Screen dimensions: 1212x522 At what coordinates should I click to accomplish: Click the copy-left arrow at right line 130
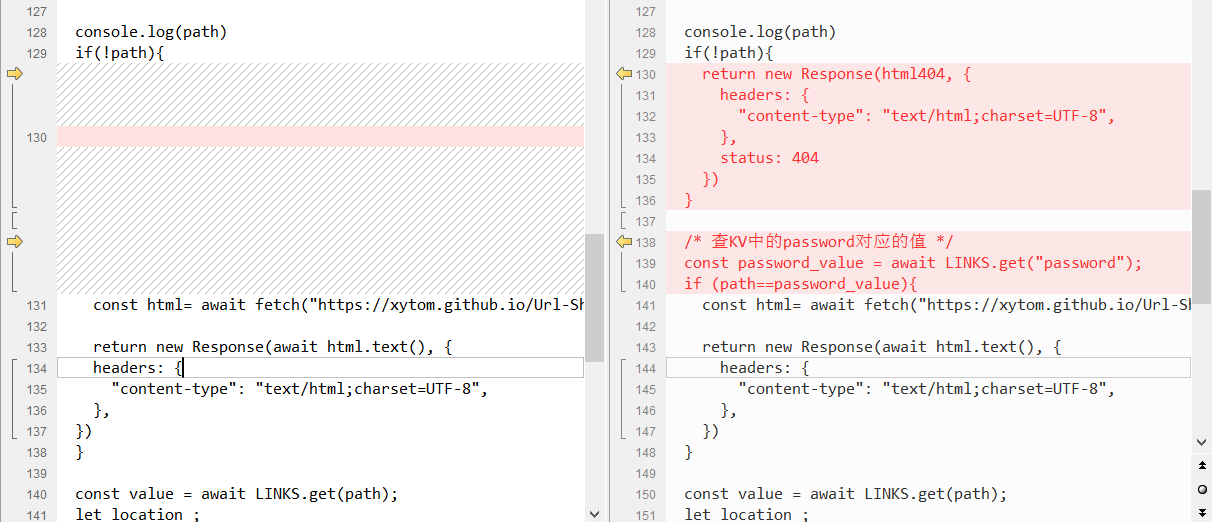(x=623, y=74)
